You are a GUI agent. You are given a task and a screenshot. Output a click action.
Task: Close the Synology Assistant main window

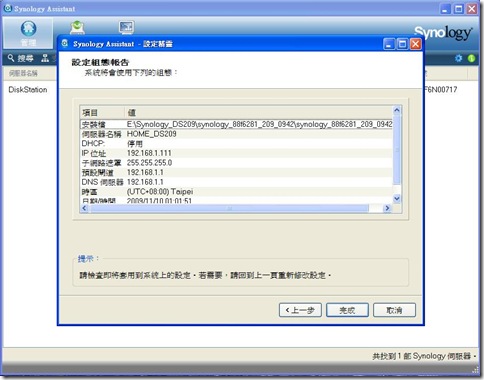point(472,9)
